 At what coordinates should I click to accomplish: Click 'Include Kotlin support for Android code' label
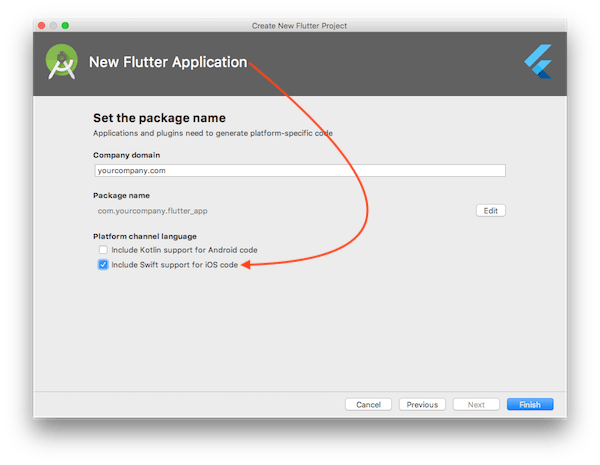(184, 250)
